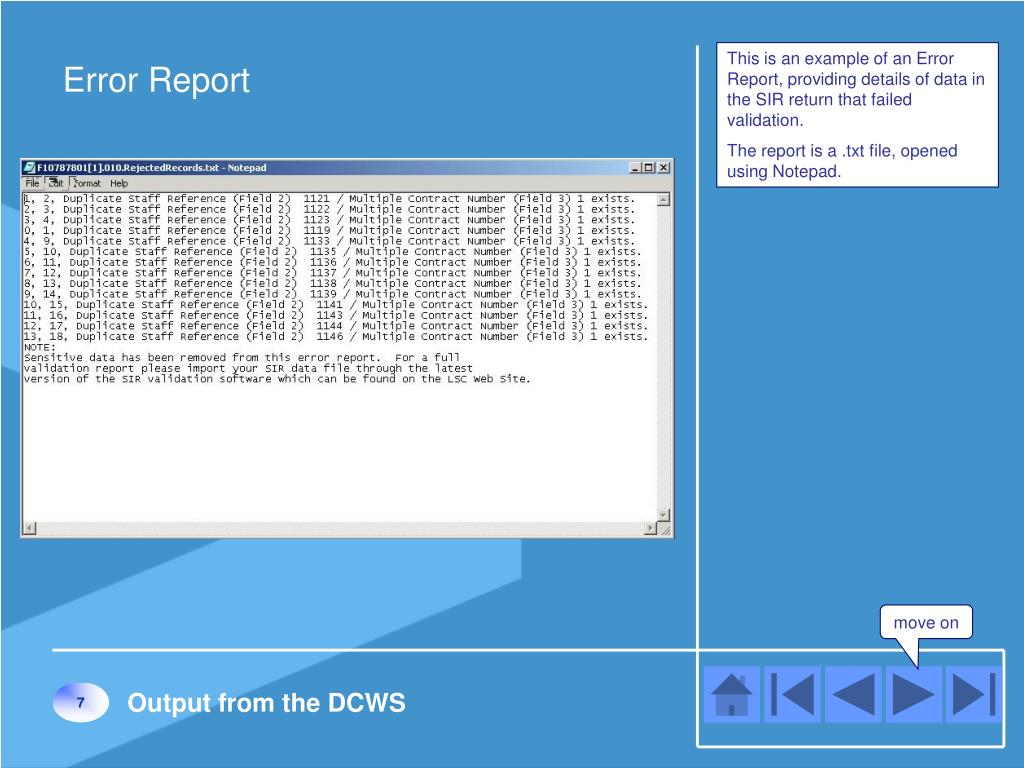Click 'Sensitive data has been removed' line

242,357
